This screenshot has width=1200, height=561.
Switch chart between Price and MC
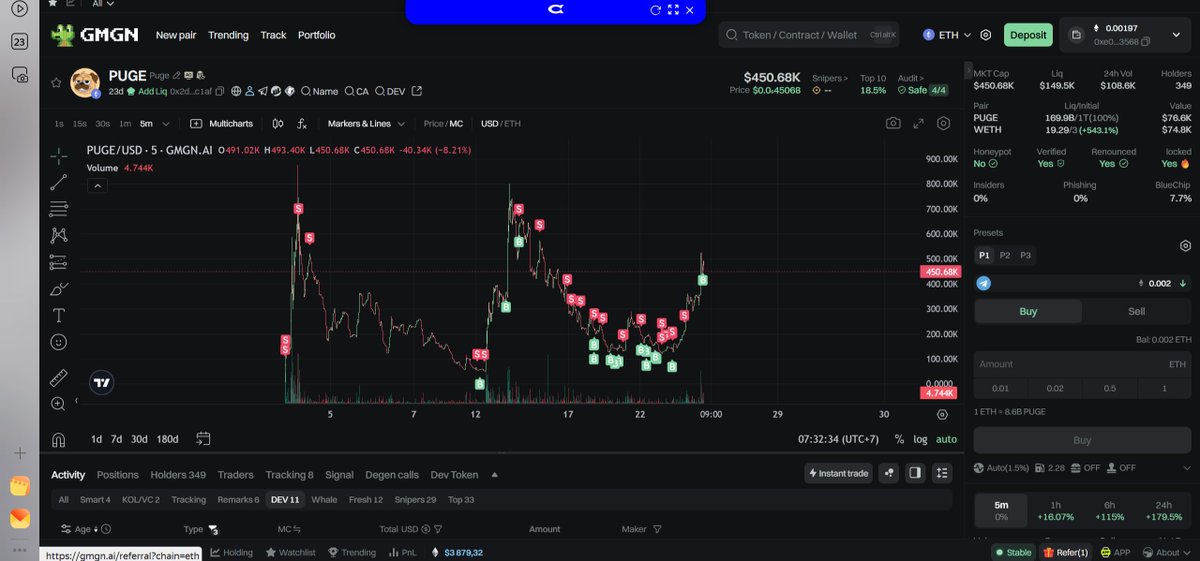[x=443, y=124]
